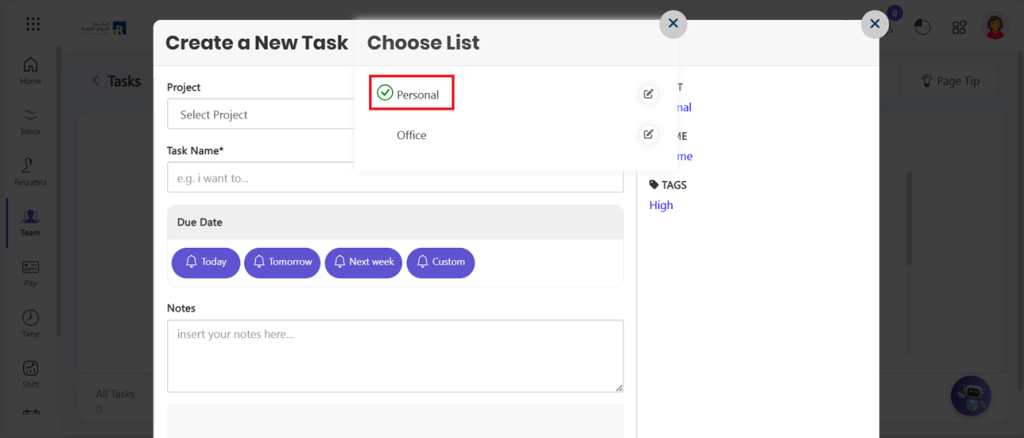Edit the Office list with pencil icon
The width and height of the screenshot is (1024, 438).
pyautogui.click(x=648, y=134)
